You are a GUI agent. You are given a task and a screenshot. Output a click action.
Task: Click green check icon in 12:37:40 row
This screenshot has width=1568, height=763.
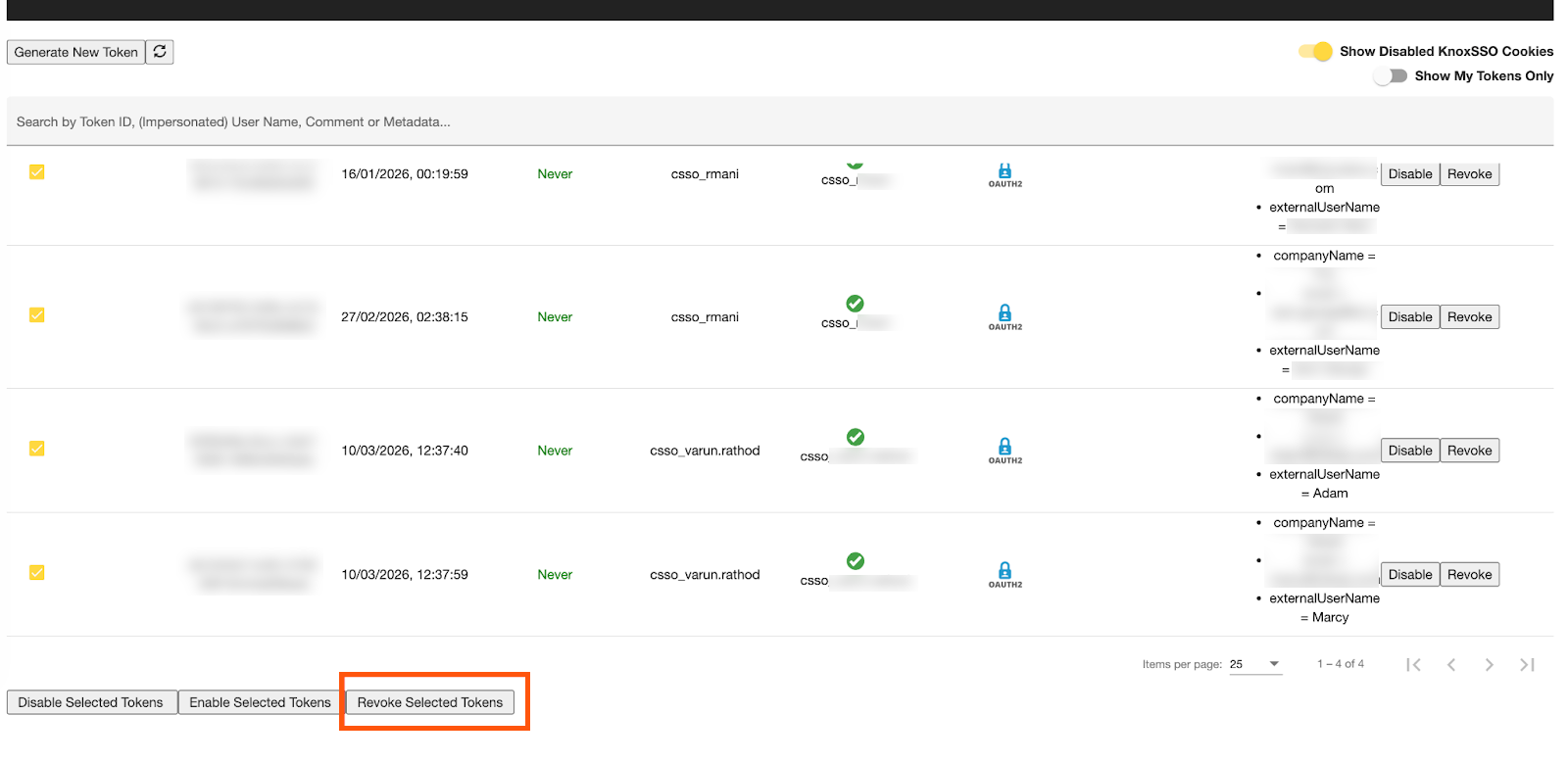click(855, 437)
